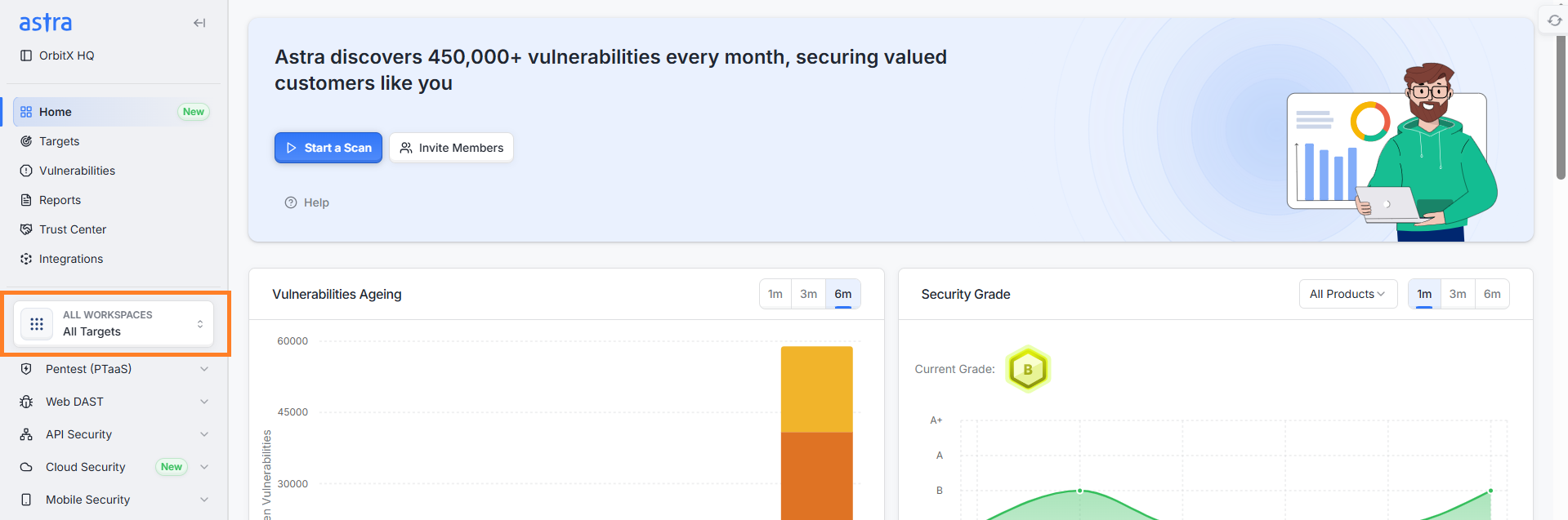
Task: Open Vulnerabilities via its alert icon
Action: [26, 171]
